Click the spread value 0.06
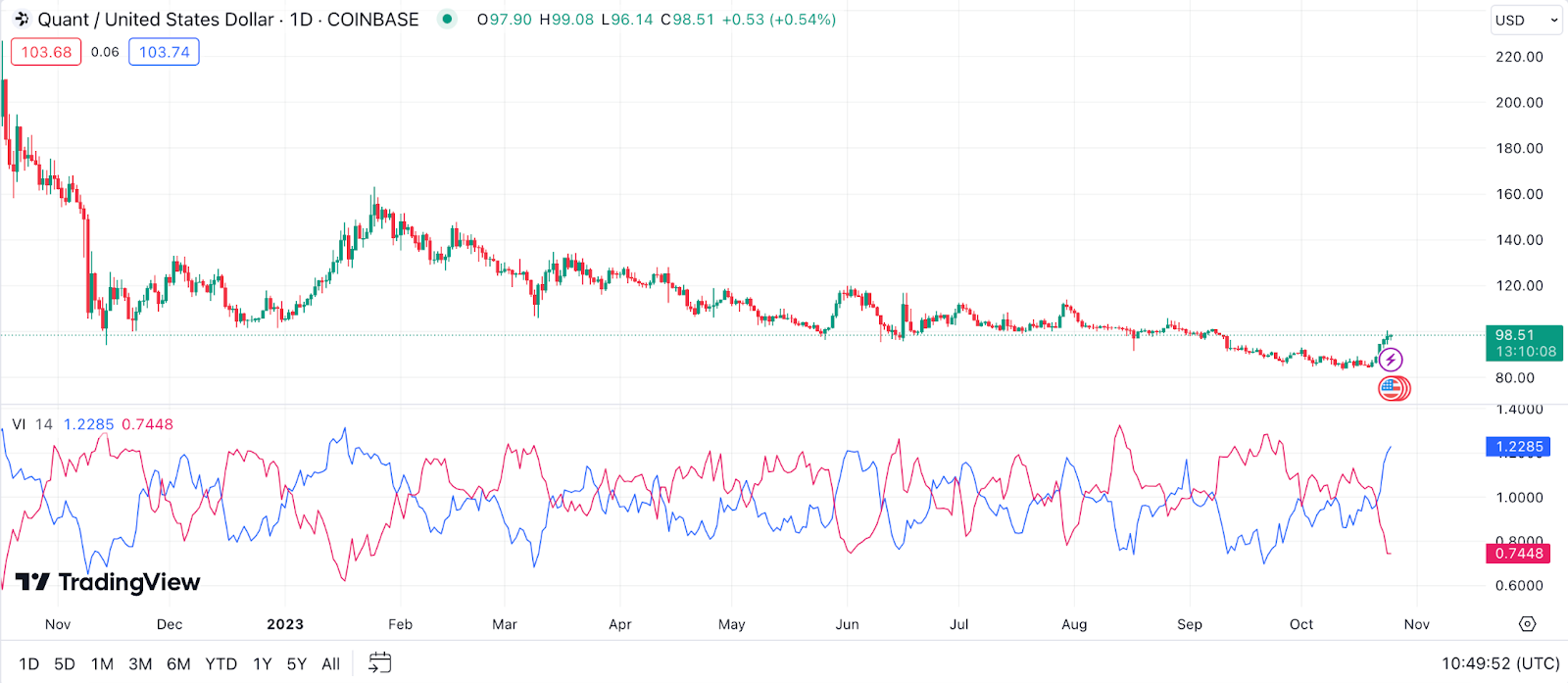The width and height of the screenshot is (1568, 683). pyautogui.click(x=105, y=52)
